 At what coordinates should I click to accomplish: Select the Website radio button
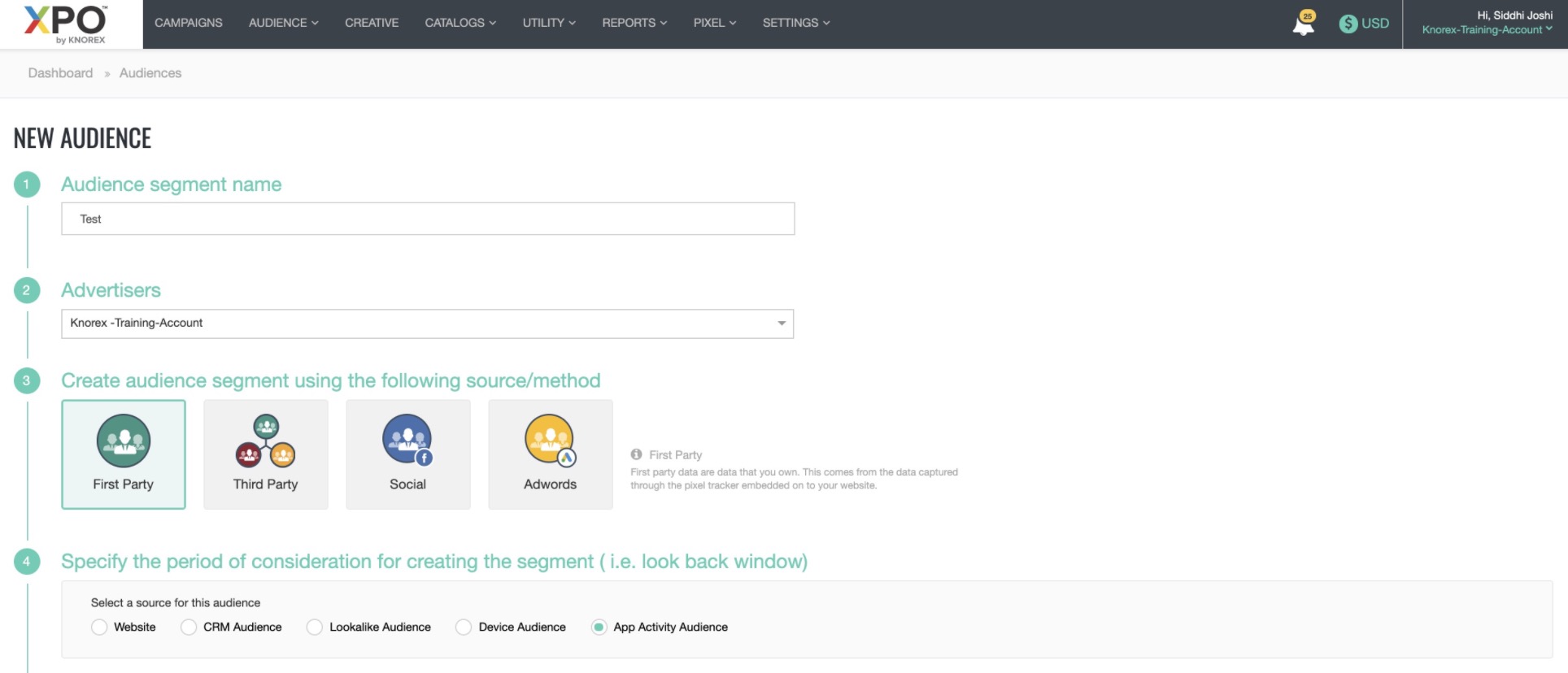click(x=99, y=627)
